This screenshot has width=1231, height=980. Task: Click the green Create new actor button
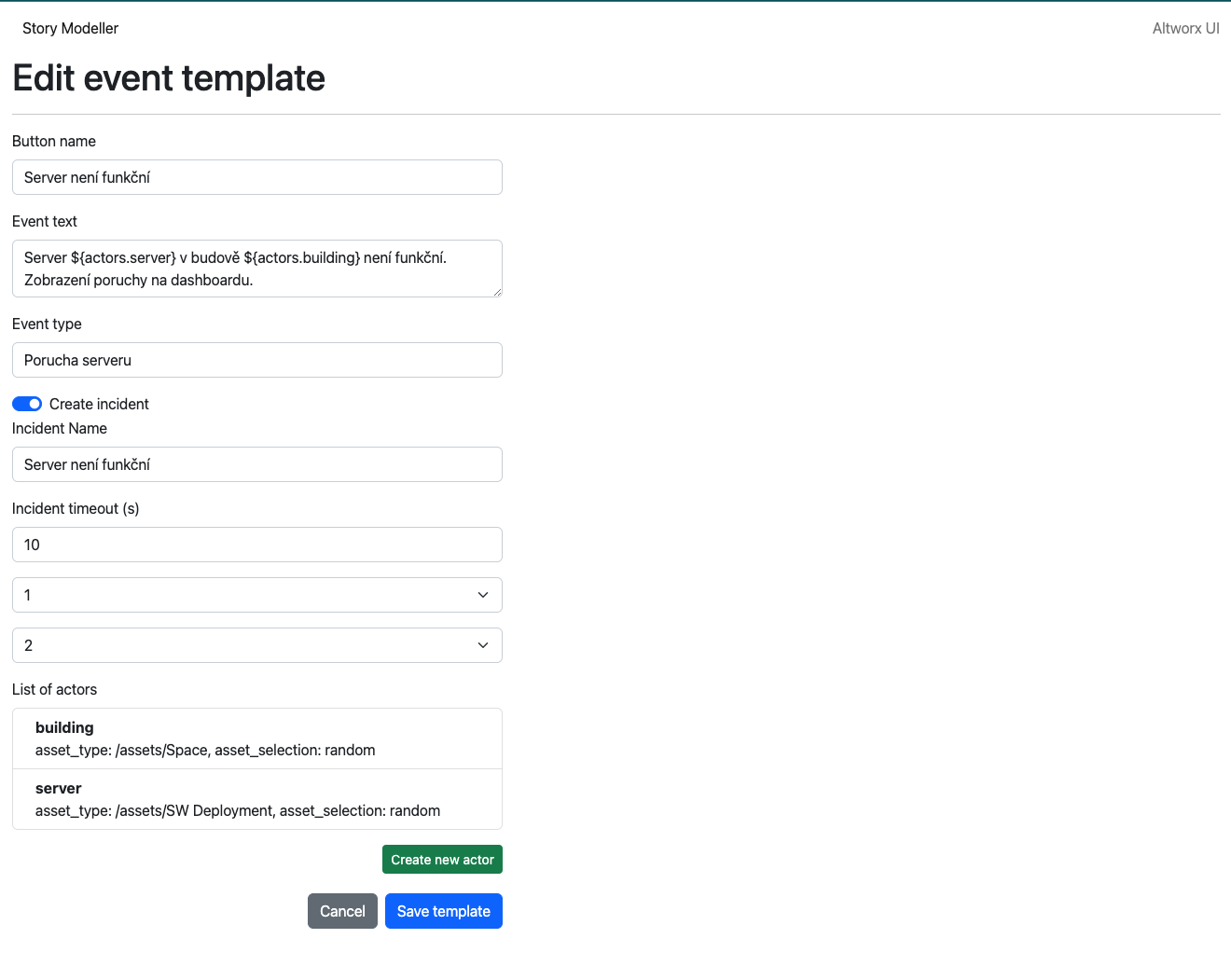tap(442, 860)
